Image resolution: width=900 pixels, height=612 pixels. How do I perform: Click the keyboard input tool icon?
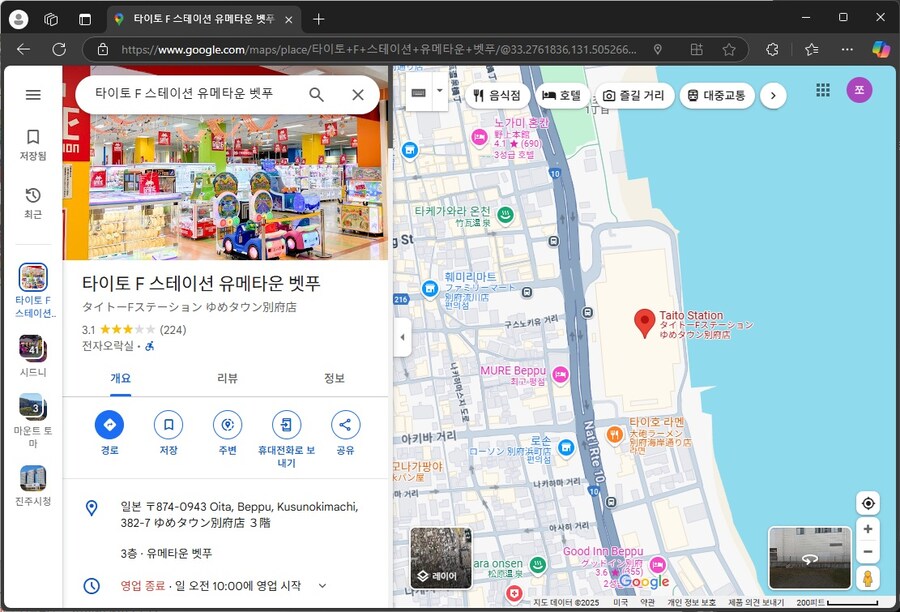pyautogui.click(x=419, y=92)
